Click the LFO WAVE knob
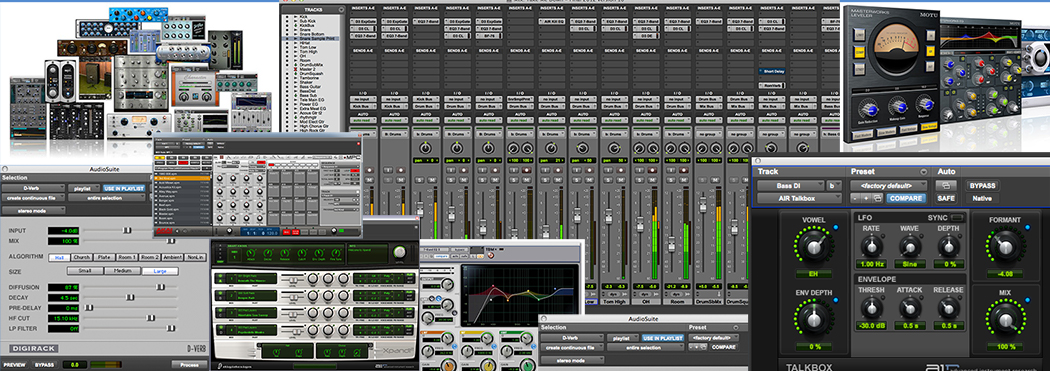Image resolution: width=1050 pixels, height=371 pixels. pos(909,246)
